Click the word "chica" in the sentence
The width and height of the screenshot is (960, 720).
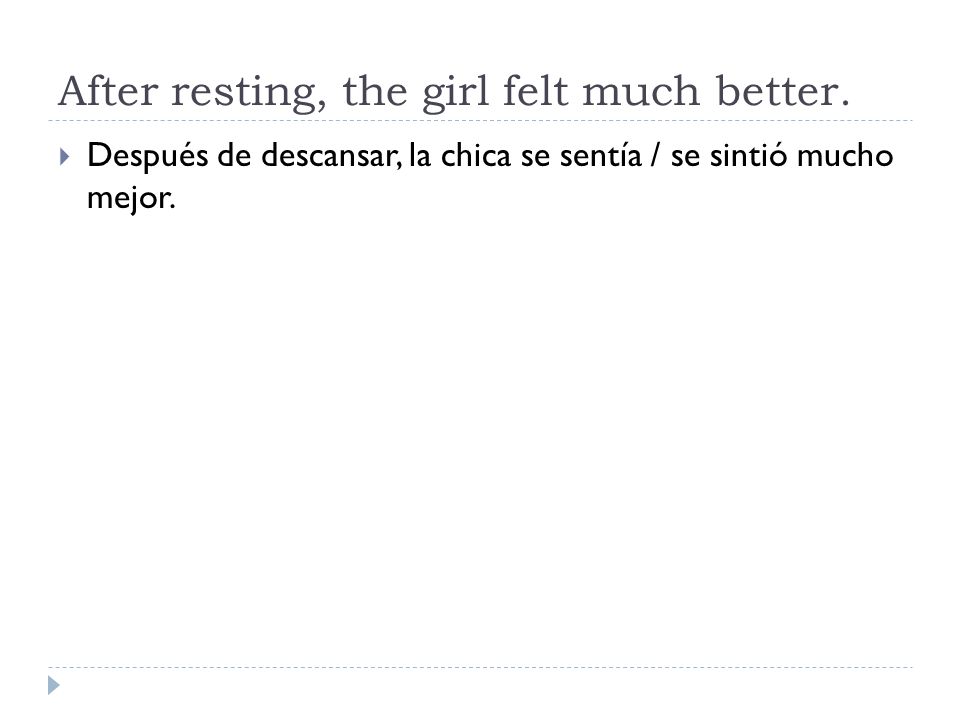[476, 156]
